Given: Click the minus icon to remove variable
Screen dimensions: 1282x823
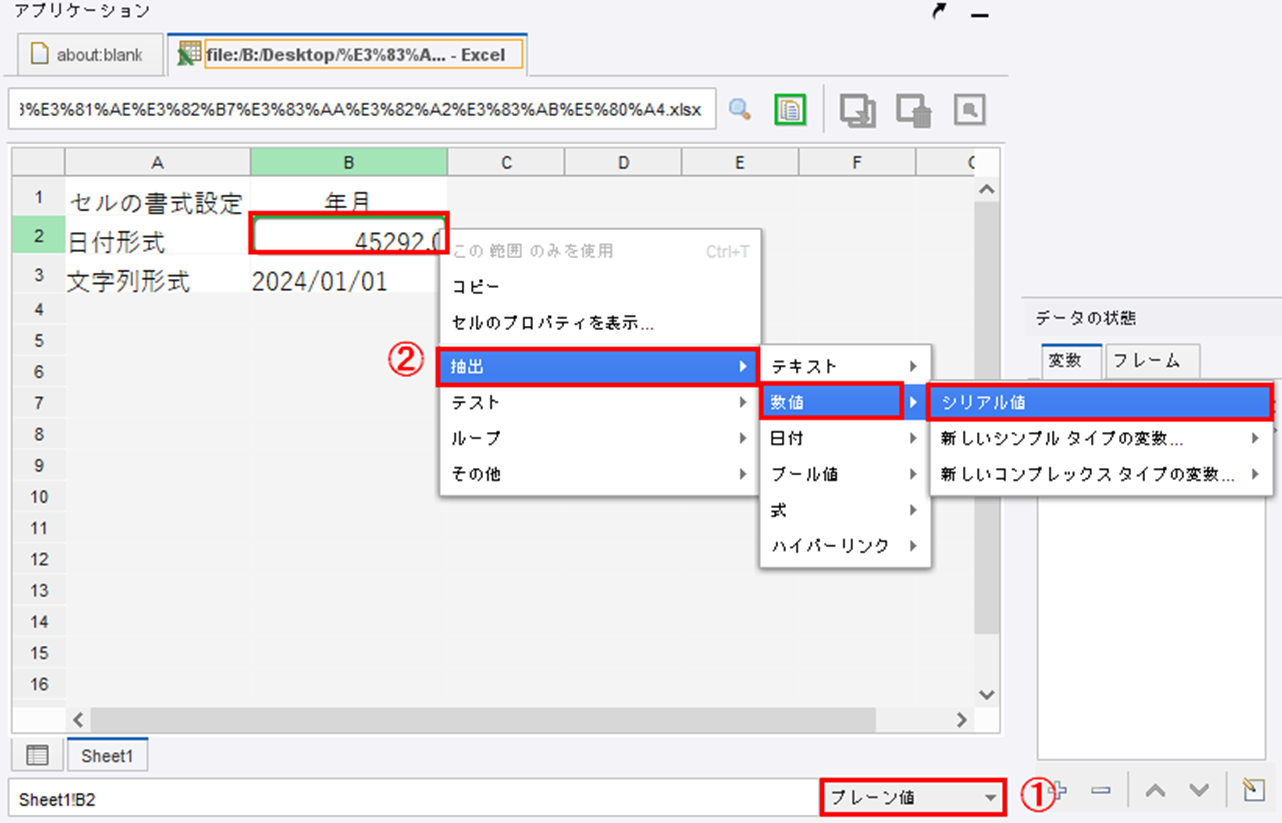Looking at the screenshot, I should (1101, 791).
